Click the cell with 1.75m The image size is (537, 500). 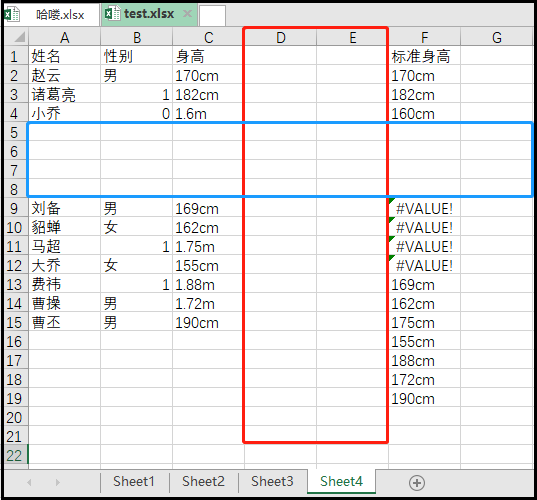tap(209, 247)
